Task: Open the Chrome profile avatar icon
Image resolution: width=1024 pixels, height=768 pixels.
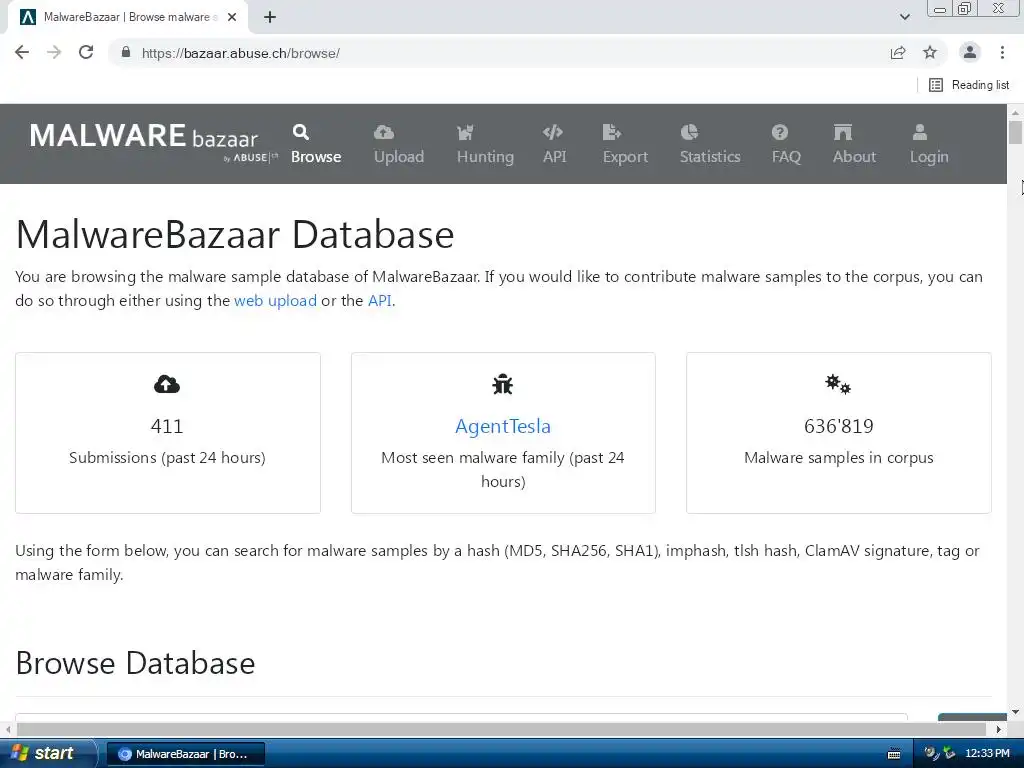Action: 970,52
